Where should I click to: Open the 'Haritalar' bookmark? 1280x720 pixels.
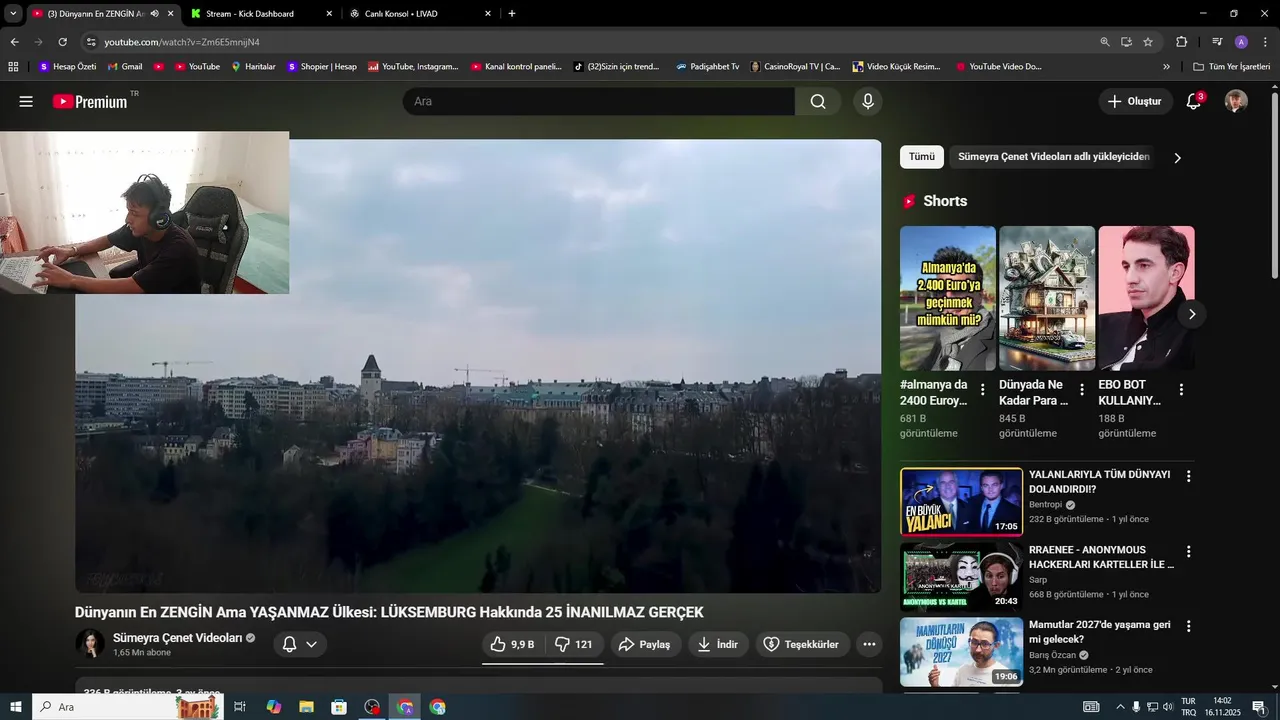pyautogui.click(x=253, y=67)
